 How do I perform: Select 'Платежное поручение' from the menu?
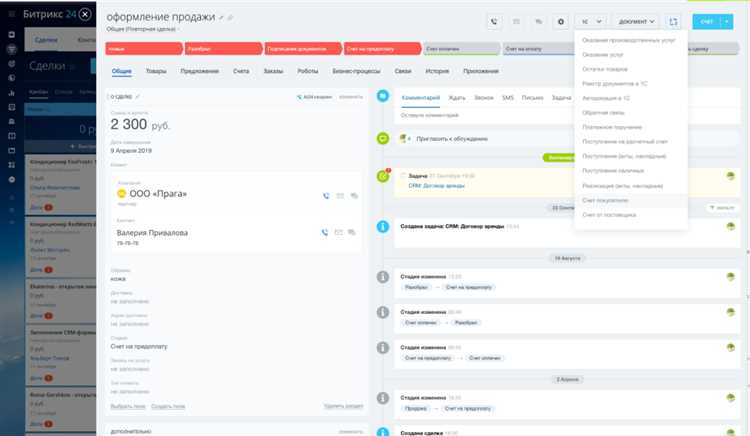click(612, 127)
